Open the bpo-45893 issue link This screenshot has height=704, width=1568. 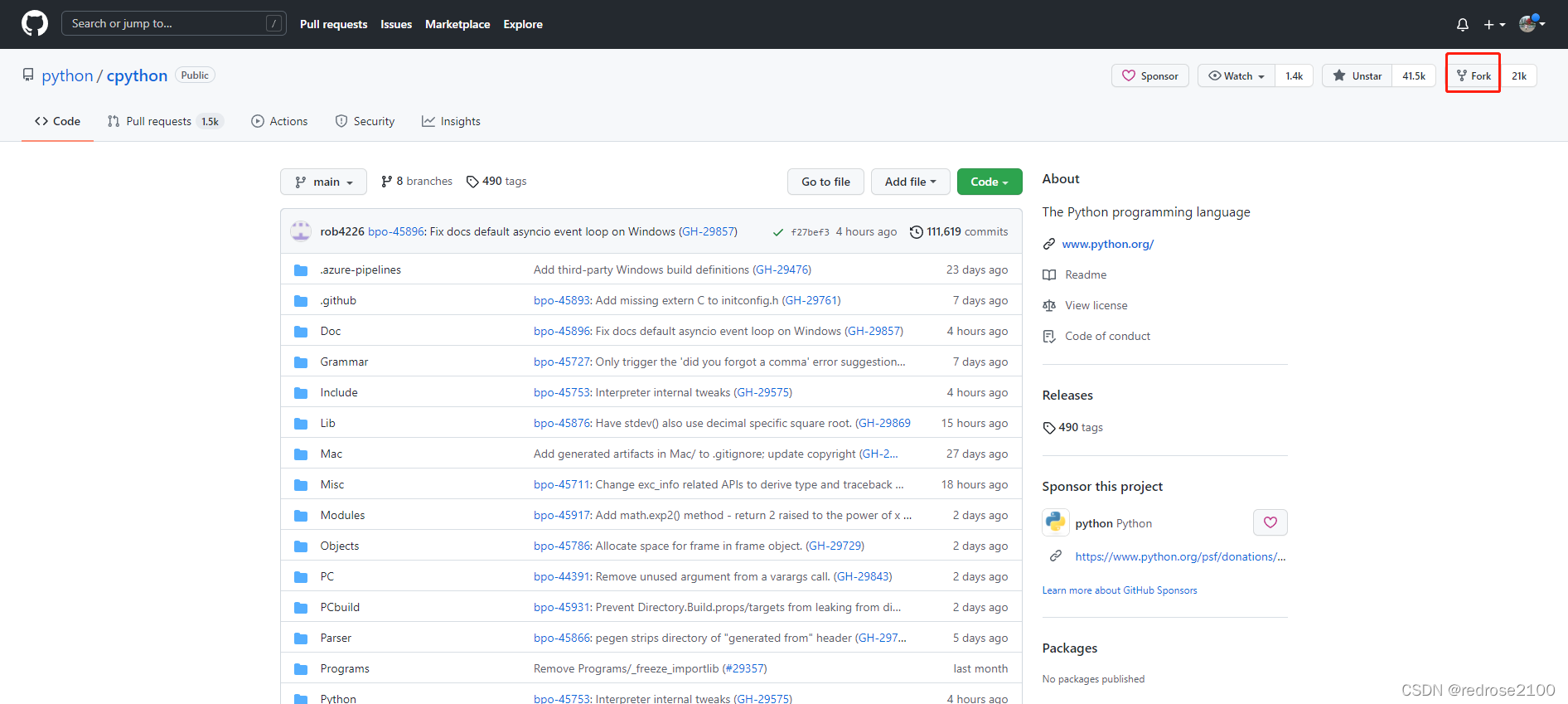pyautogui.click(x=562, y=300)
